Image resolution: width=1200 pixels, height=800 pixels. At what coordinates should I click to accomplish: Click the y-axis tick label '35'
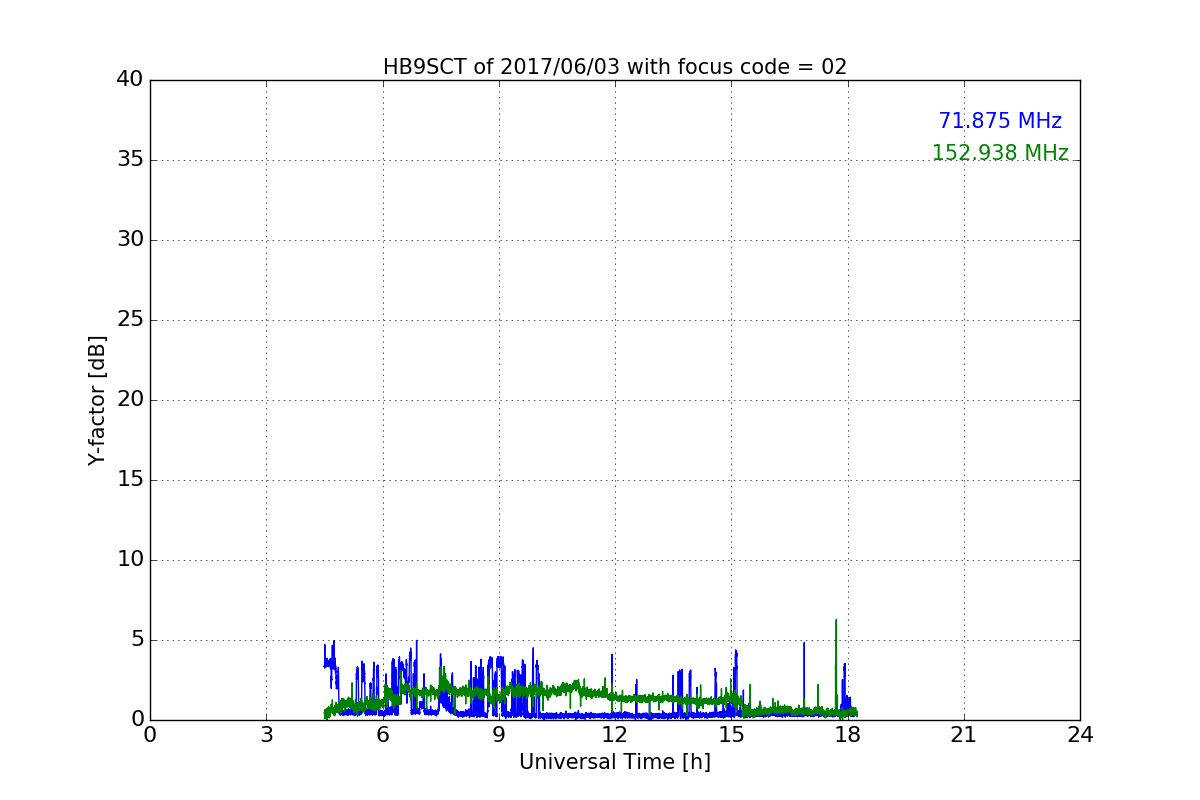[x=130, y=160]
